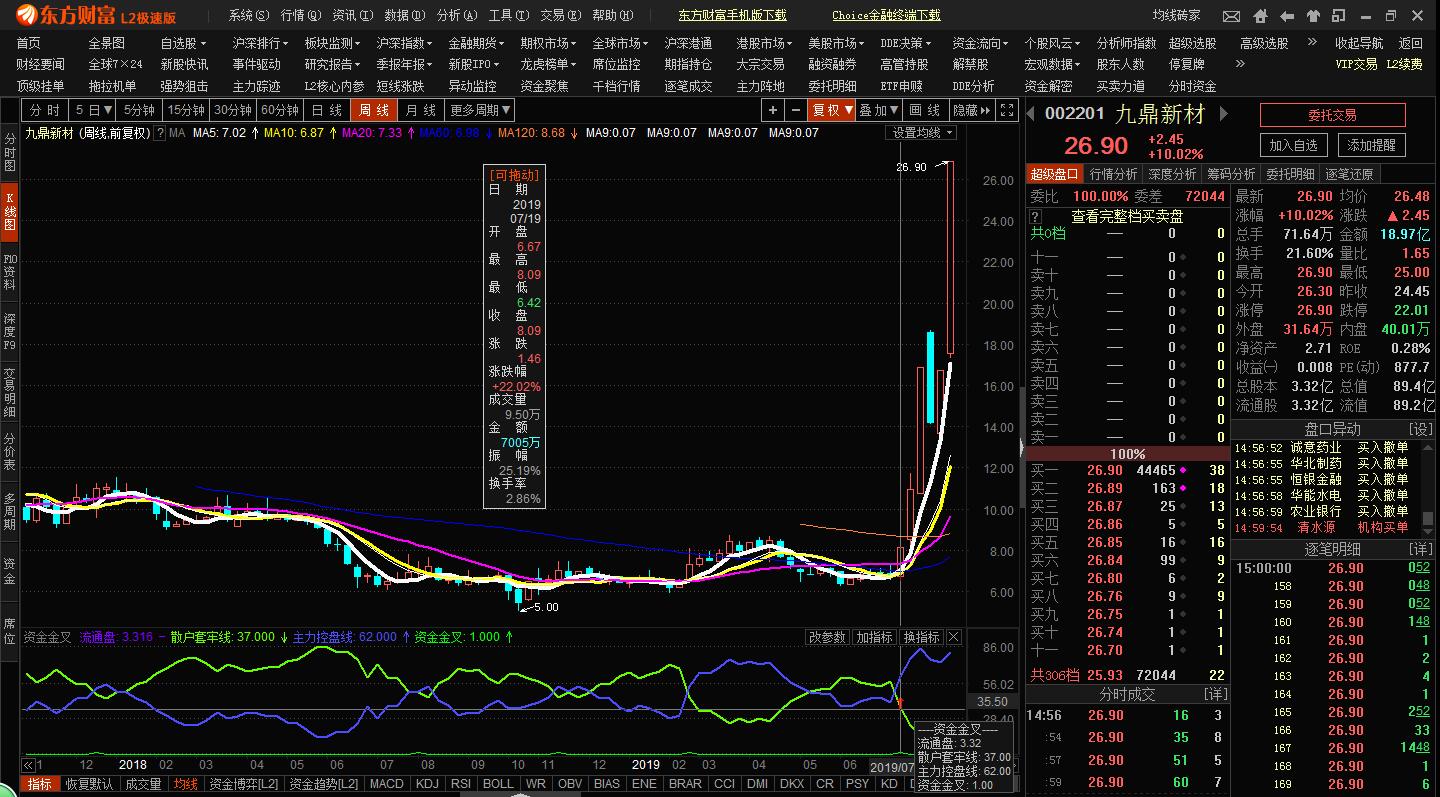Click Choice金融终端下载 link
Viewport: 1440px width, 797px height.
[886, 15]
